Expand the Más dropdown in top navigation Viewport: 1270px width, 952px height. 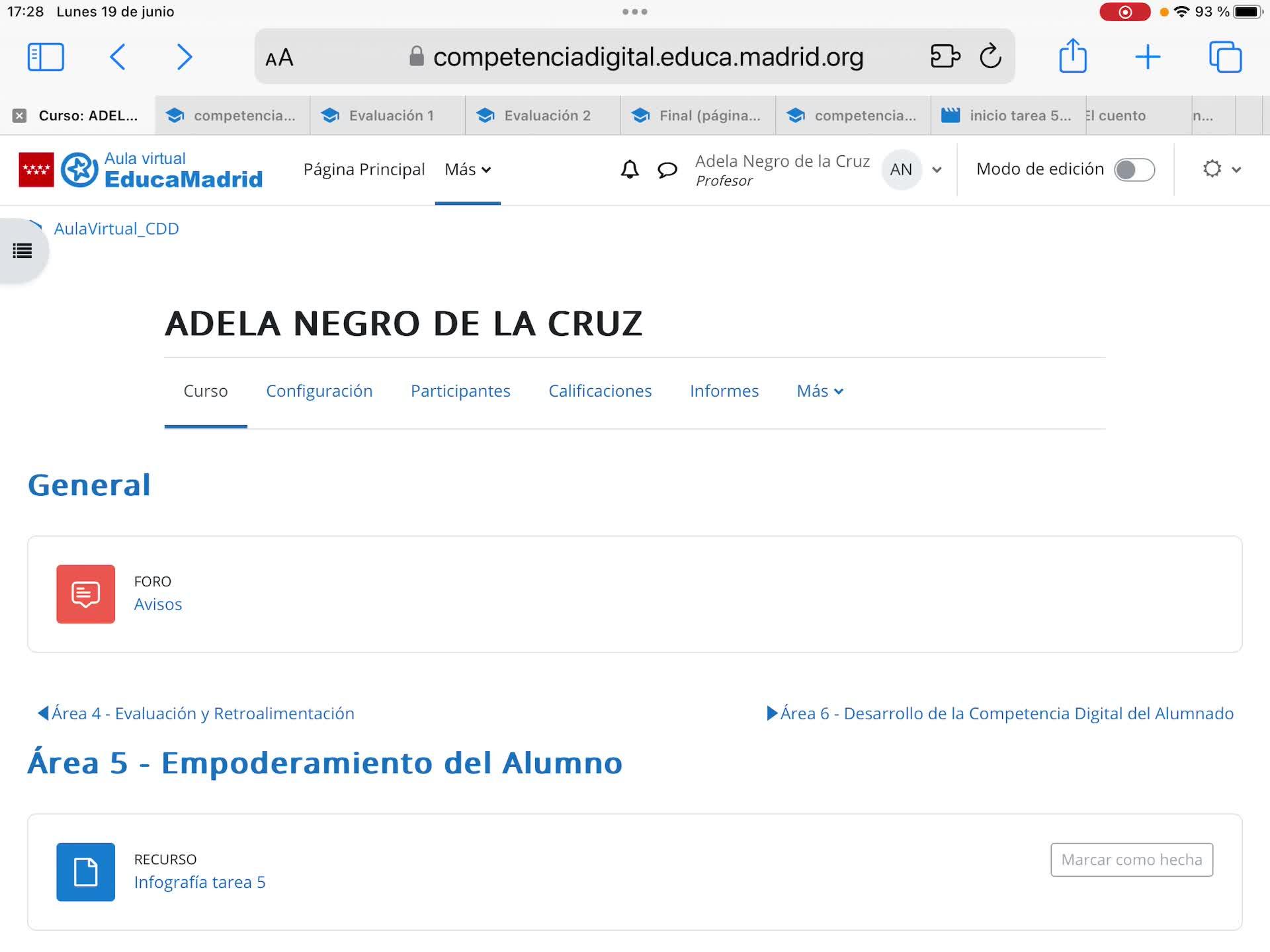click(x=468, y=170)
